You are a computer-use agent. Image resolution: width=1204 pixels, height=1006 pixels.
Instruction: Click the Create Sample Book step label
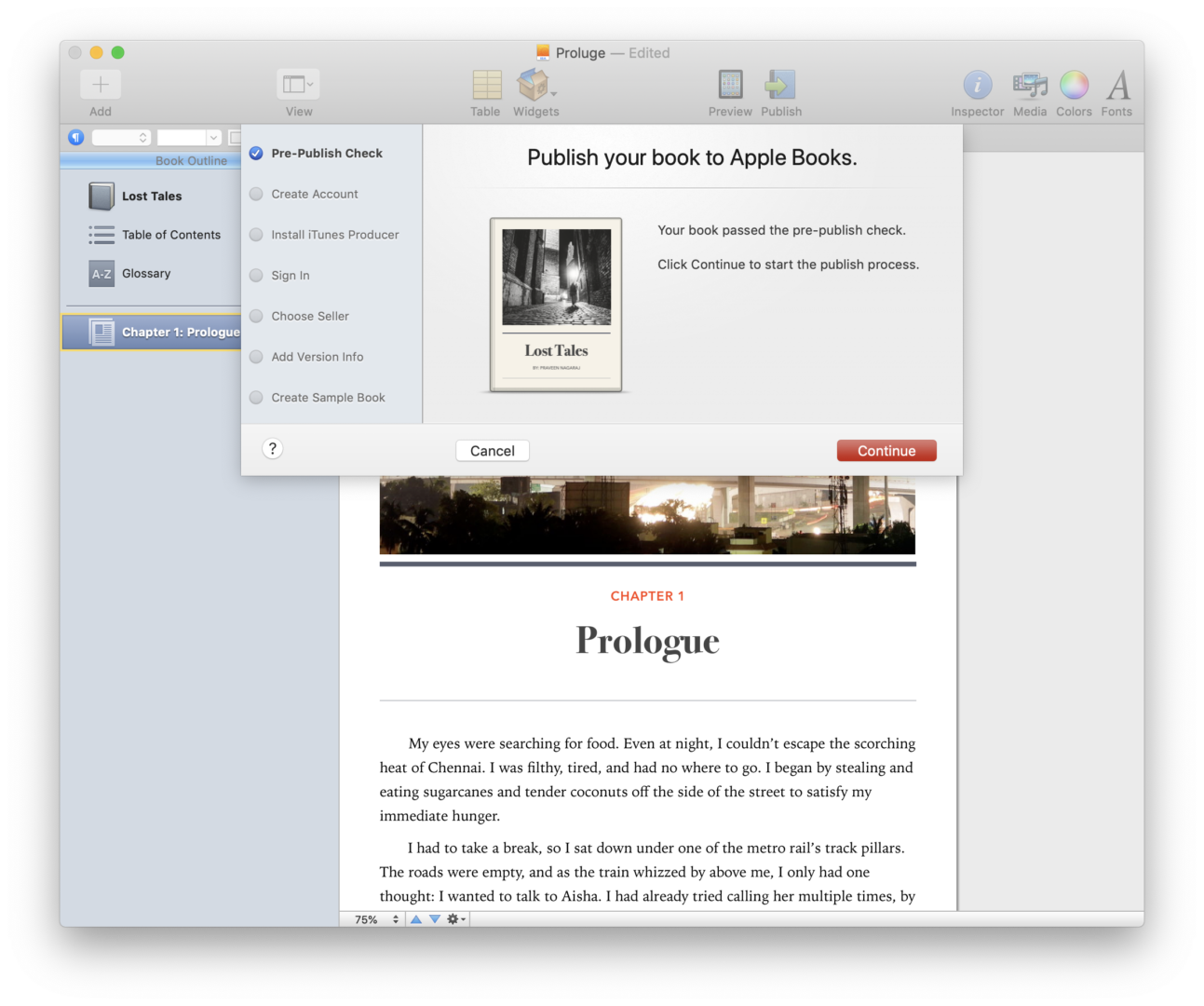coord(328,398)
